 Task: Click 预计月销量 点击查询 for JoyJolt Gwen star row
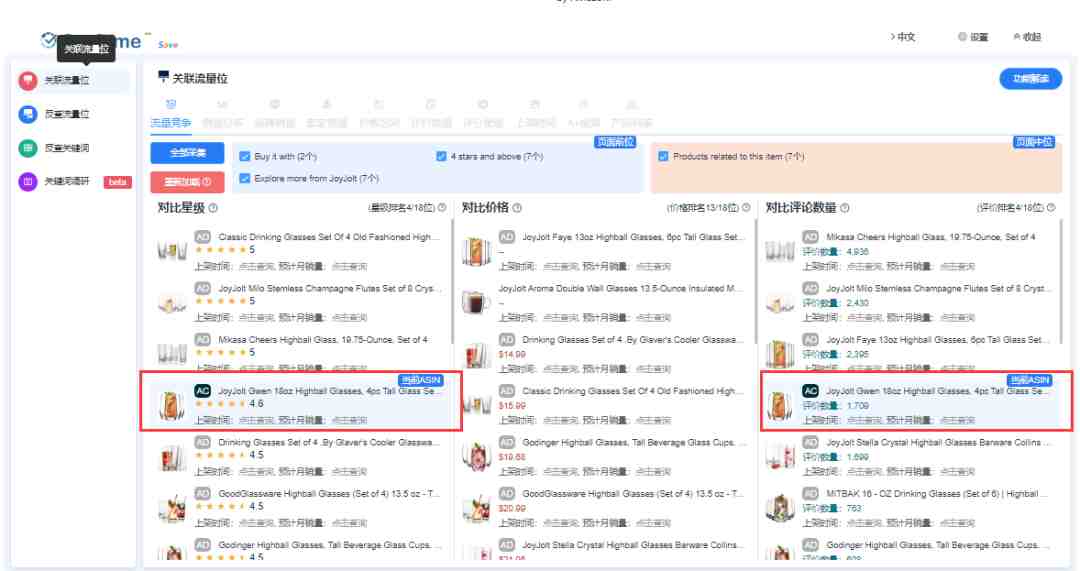(x=349, y=420)
